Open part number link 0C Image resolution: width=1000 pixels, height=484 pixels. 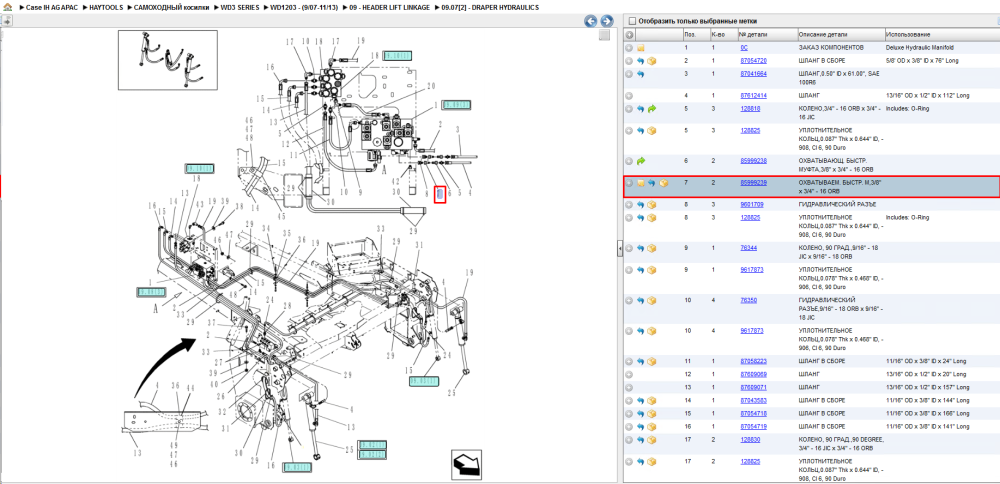pyautogui.click(x=744, y=48)
